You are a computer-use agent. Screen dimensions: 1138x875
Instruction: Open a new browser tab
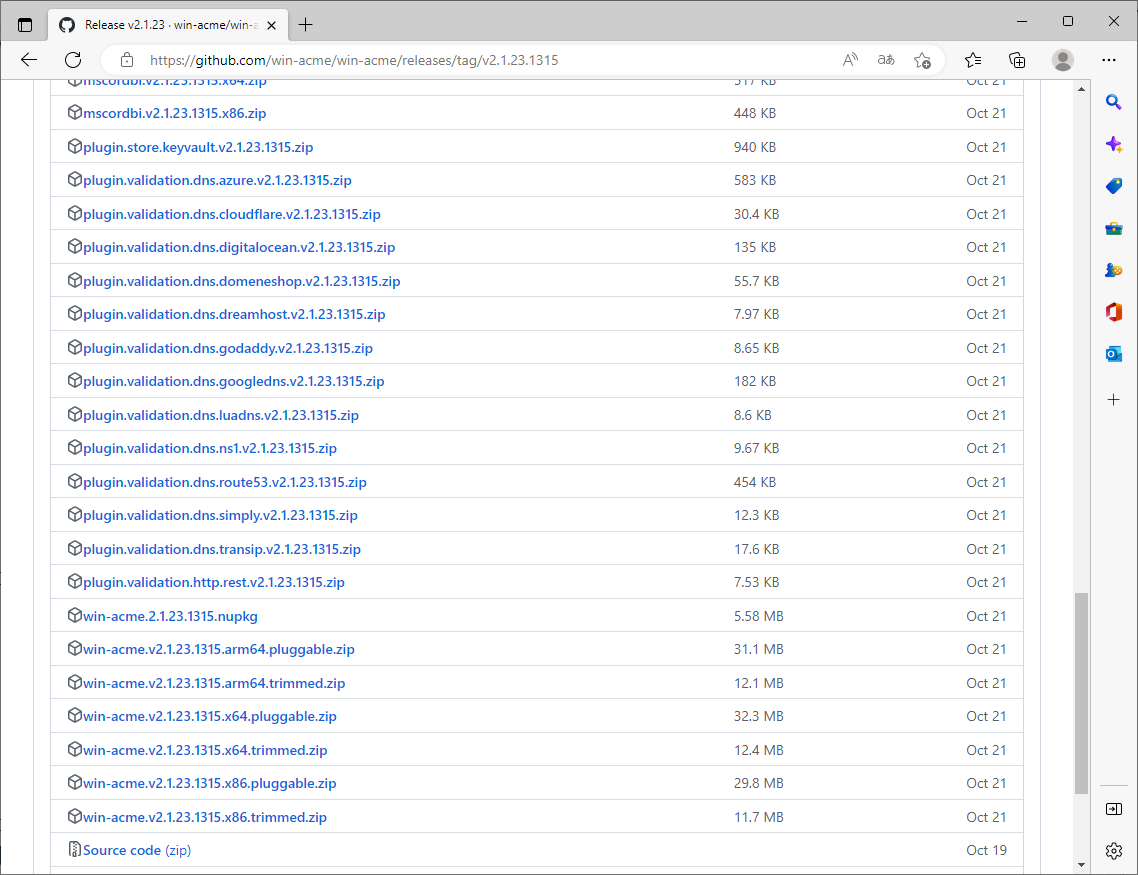tap(306, 25)
